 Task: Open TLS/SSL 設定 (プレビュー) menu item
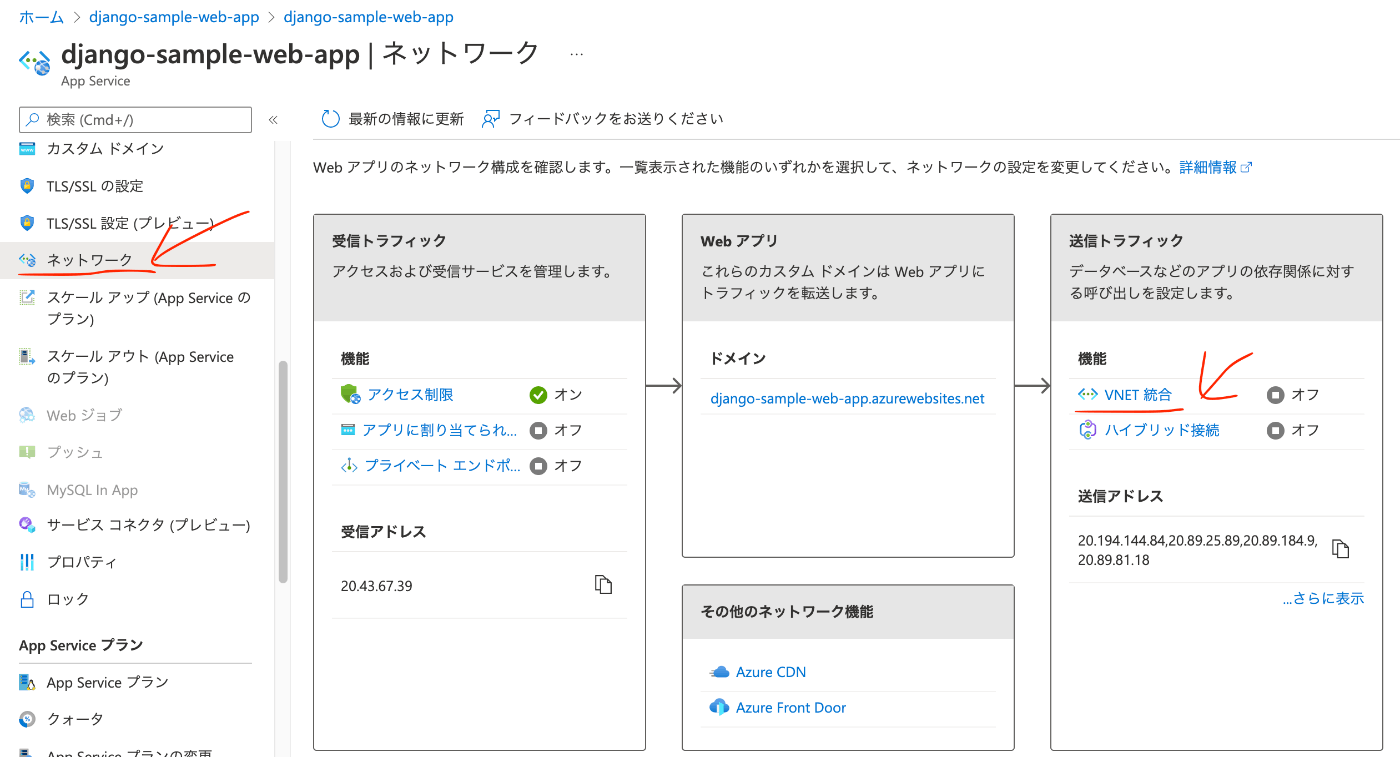pyautogui.click(x=130, y=223)
